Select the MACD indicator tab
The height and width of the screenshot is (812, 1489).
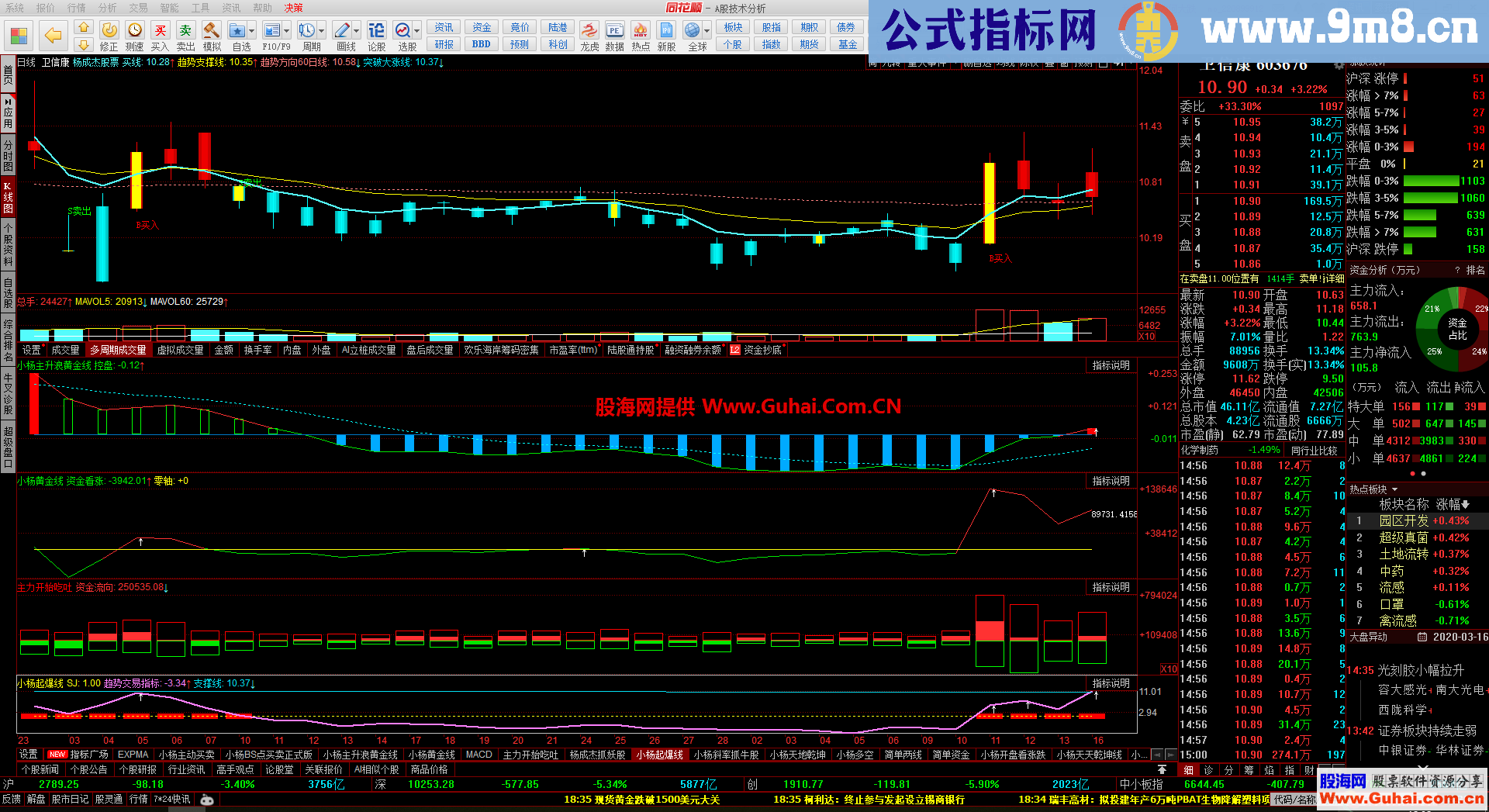(479, 755)
